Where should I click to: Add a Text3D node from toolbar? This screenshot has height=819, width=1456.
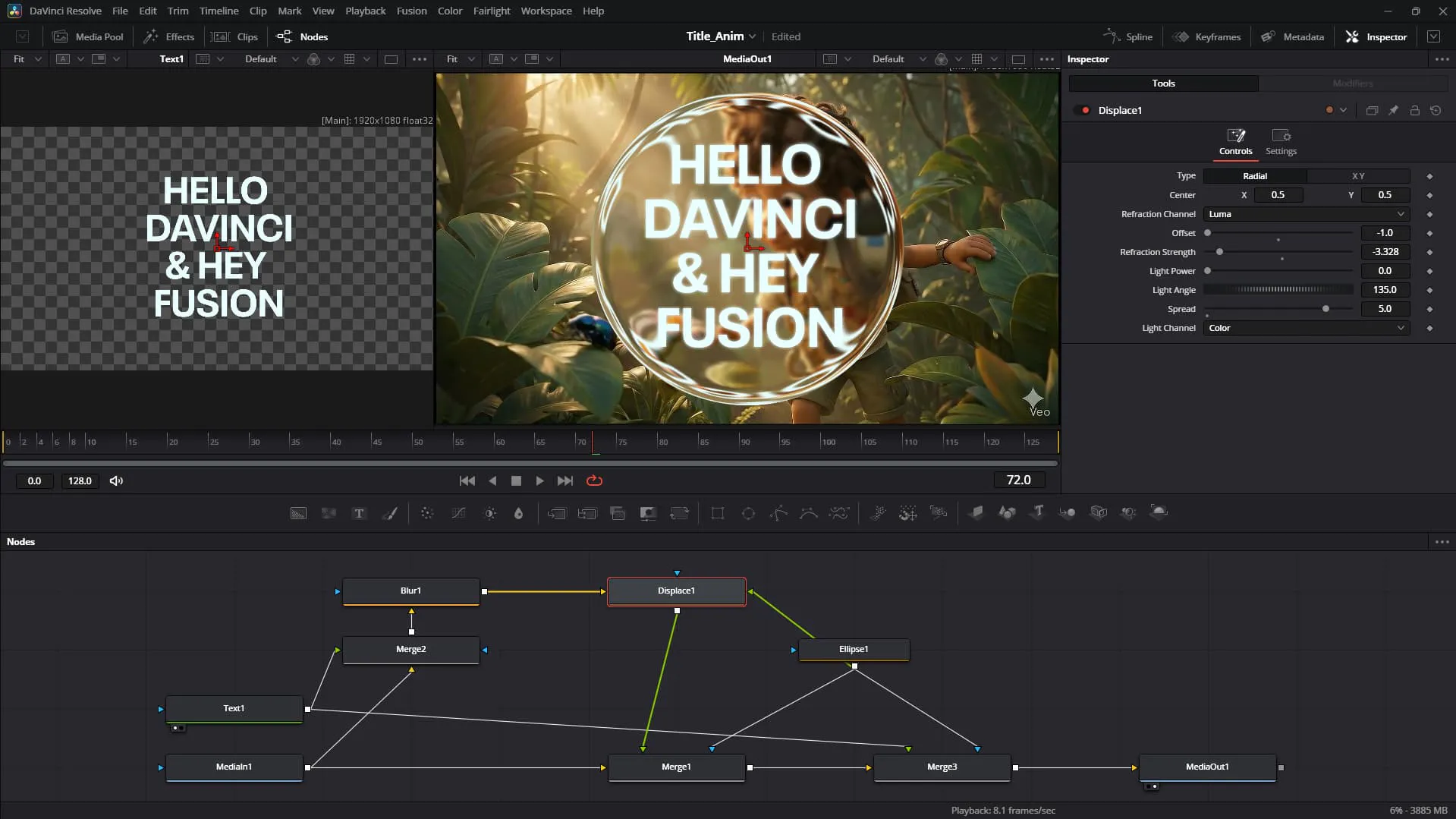(1037, 513)
